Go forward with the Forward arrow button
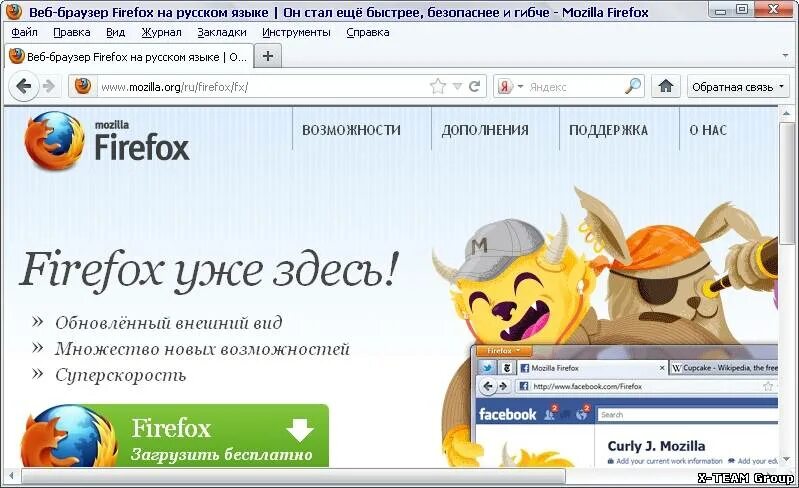Screen dimensions: 799x488 tap(49, 87)
